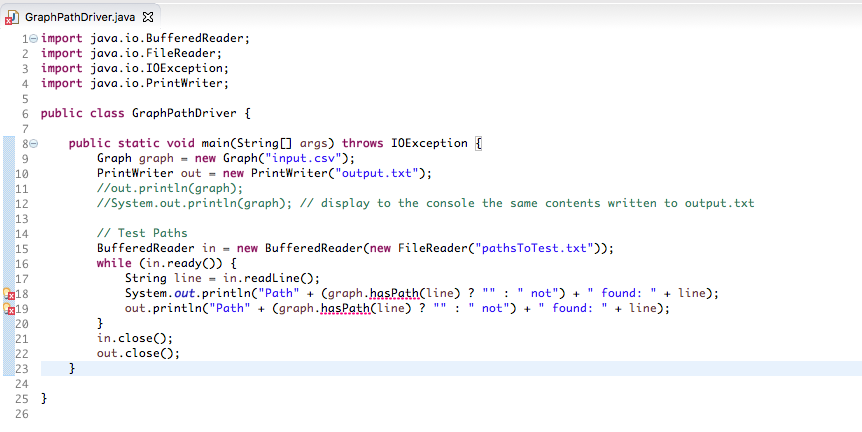Click the commented //out.println(graph); line
Screen dimensions: 862x432
[x=170, y=188]
